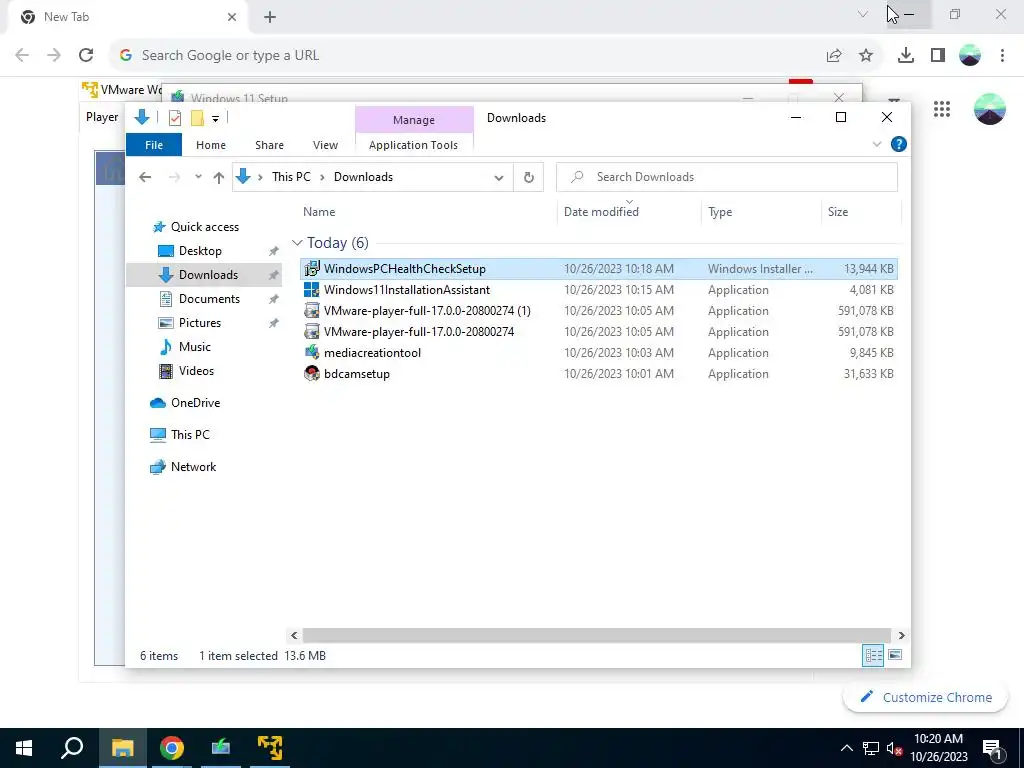Viewport: 1024px width, 768px height.
Task: Collapse the Today (6) group
Action: point(297,243)
